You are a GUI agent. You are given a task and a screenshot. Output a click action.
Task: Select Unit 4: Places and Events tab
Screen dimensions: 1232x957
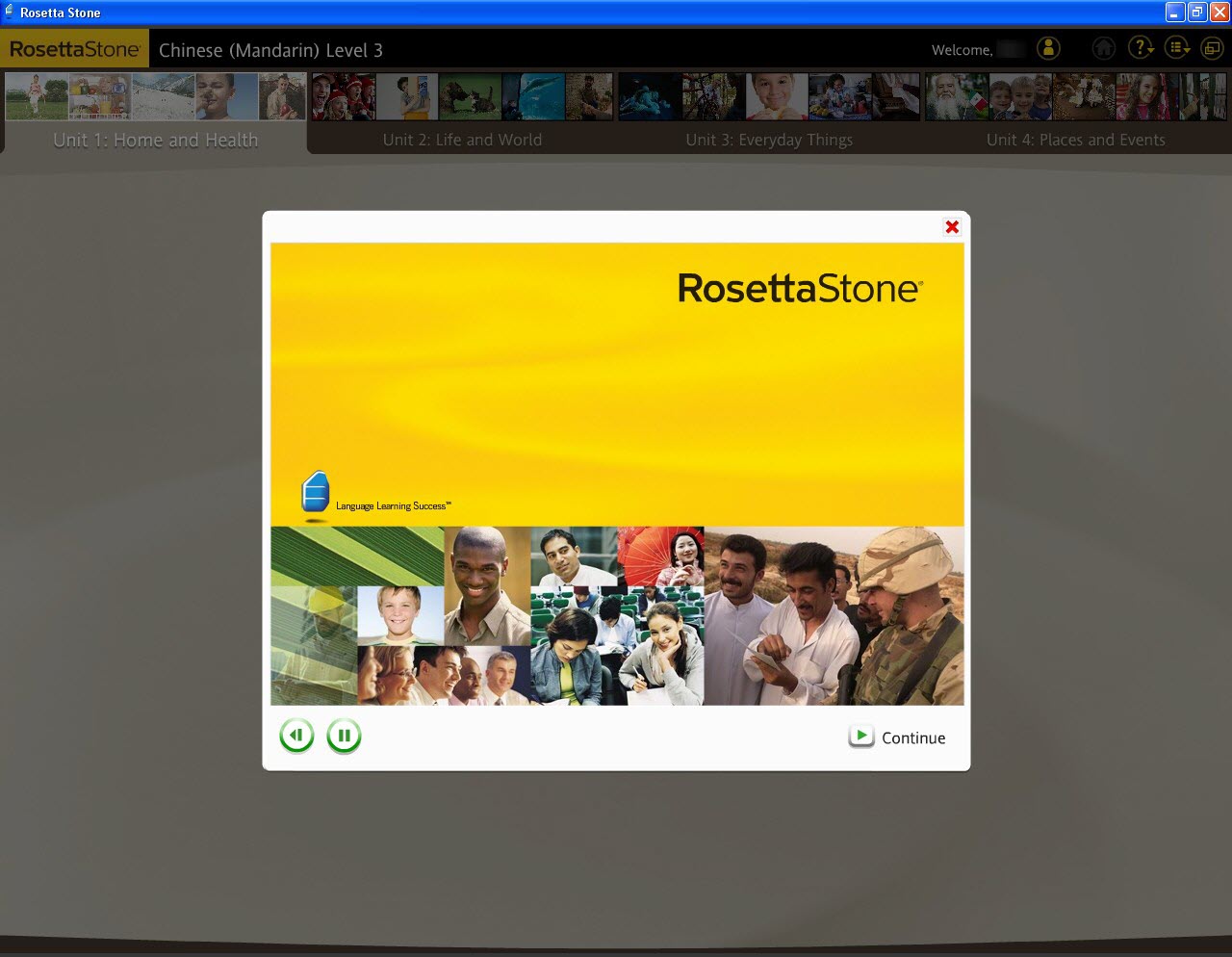coord(1076,140)
